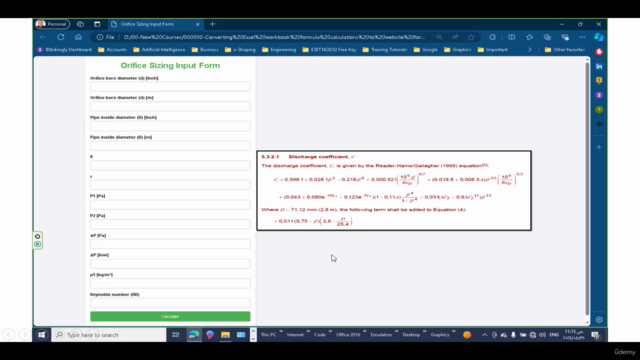This screenshot has height=360, width=640.
Task: Close the small floating widget on left edge
Action: pos(38,236)
